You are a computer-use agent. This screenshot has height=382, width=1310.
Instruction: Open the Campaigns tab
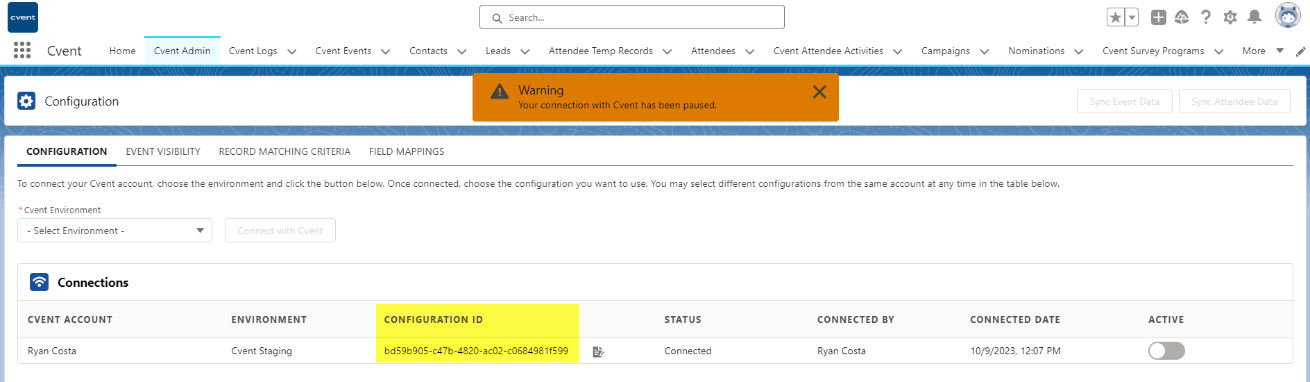pyautogui.click(x=945, y=51)
